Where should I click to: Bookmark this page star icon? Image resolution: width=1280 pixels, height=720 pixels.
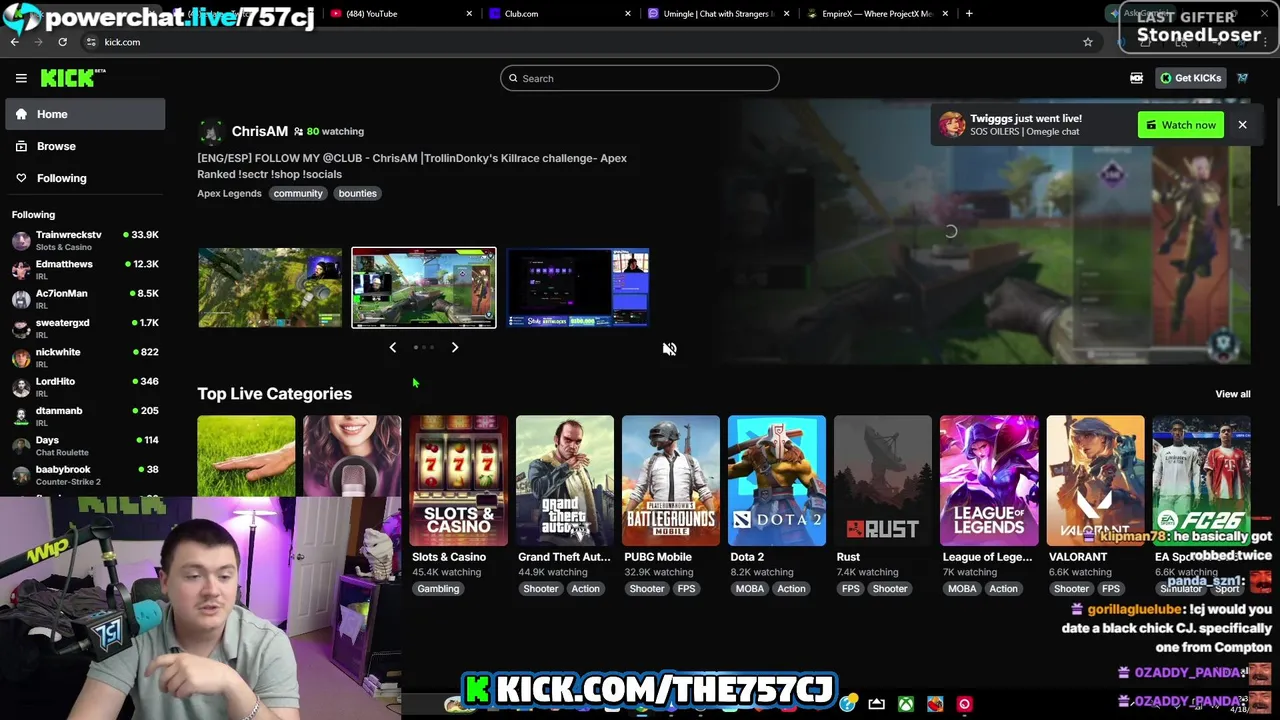[1088, 42]
